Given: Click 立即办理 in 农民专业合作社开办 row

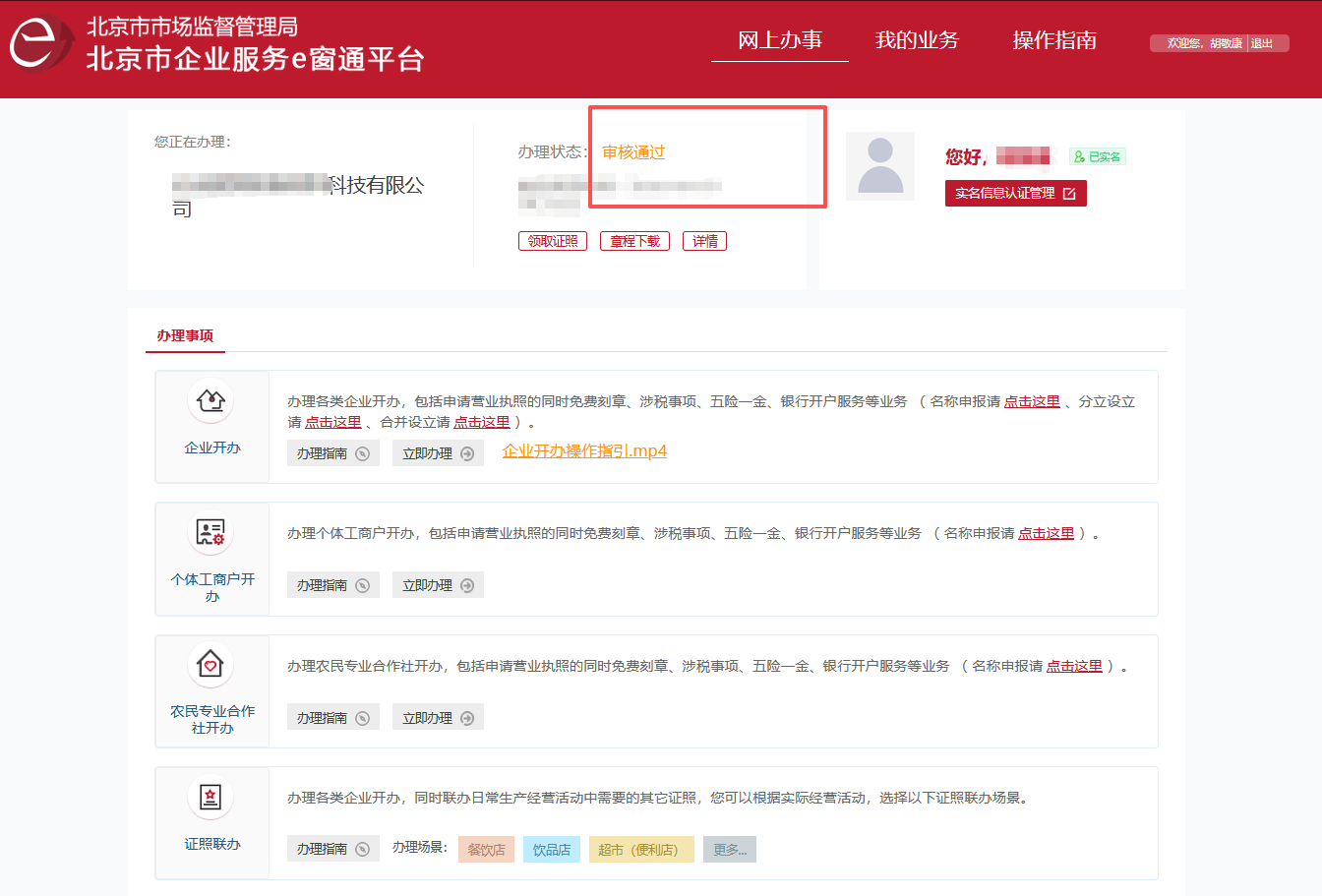Looking at the screenshot, I should pos(438,718).
